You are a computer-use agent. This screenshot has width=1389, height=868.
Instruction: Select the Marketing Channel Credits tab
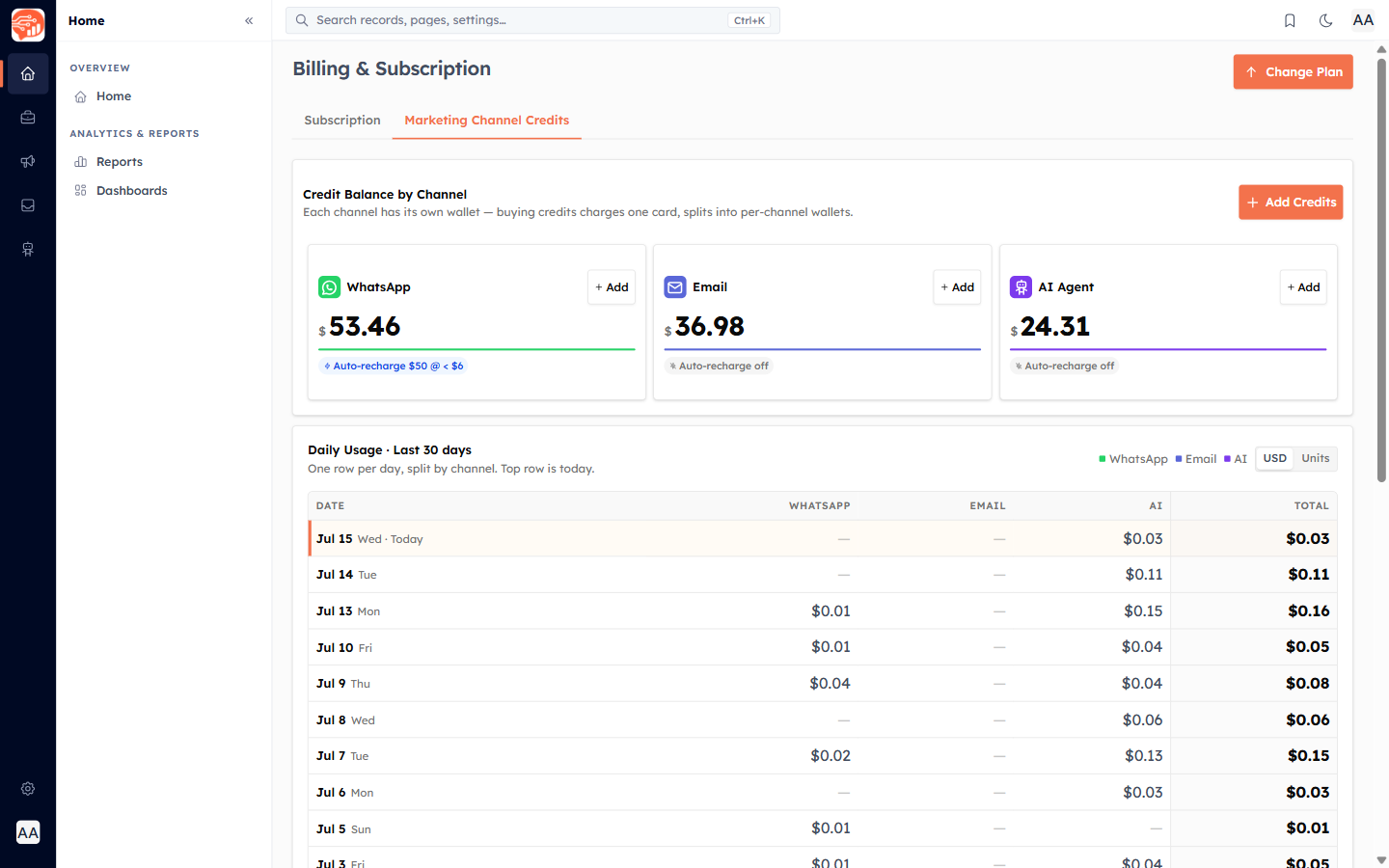click(x=486, y=121)
